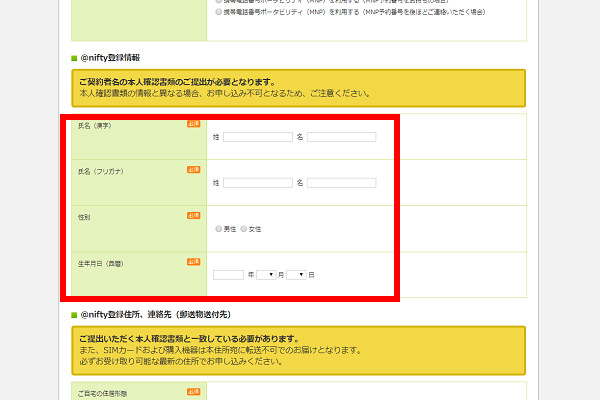Click the 必須 badge beside 生年月日

(194, 262)
